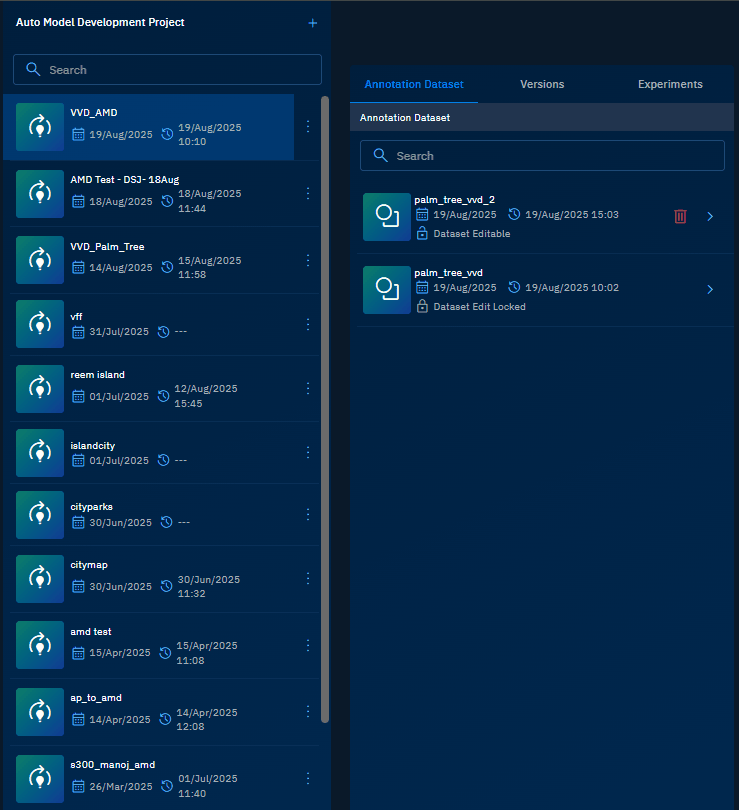Click the palm_tree_vvd dataset icon
The height and width of the screenshot is (810, 739).
pyautogui.click(x=386, y=290)
